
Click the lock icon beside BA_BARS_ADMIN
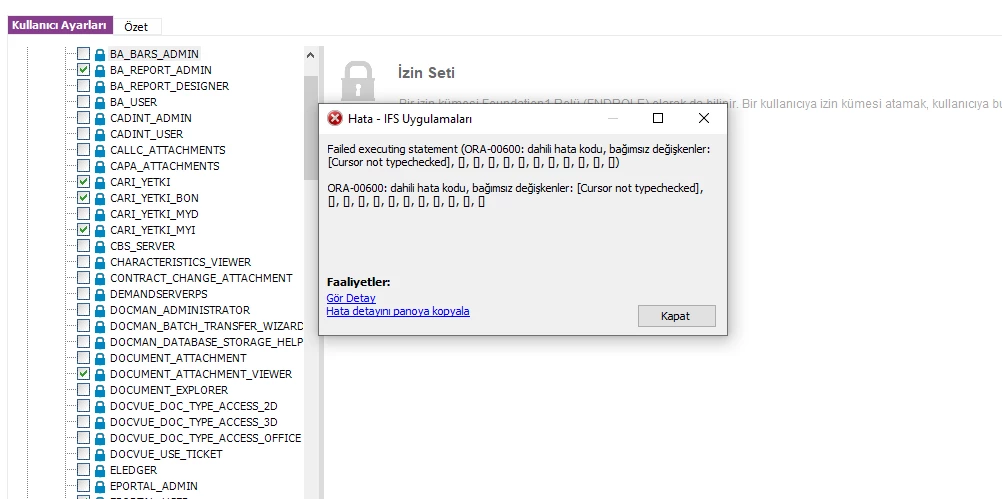(x=100, y=54)
